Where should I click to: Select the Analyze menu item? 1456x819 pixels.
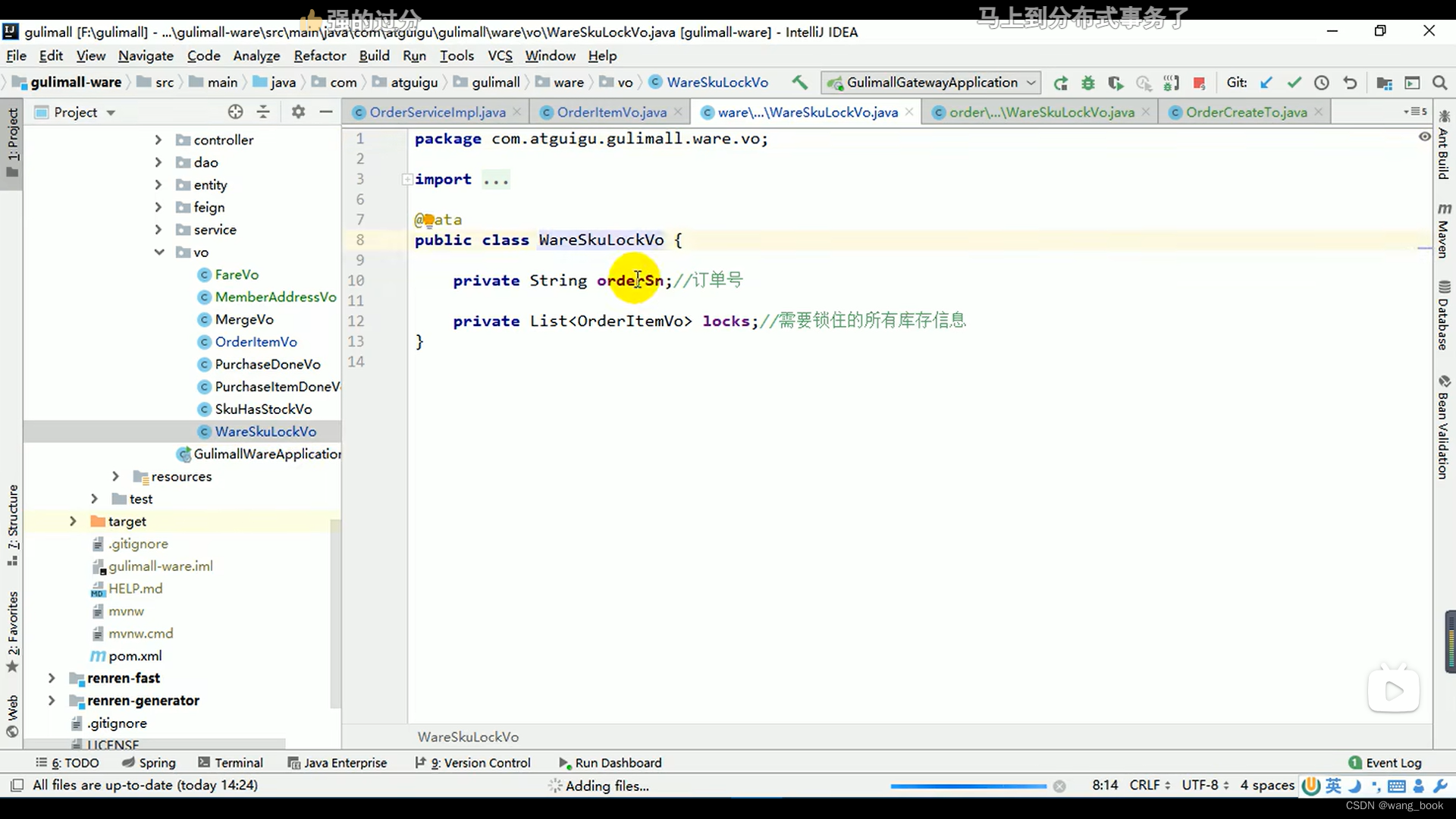[x=256, y=55]
